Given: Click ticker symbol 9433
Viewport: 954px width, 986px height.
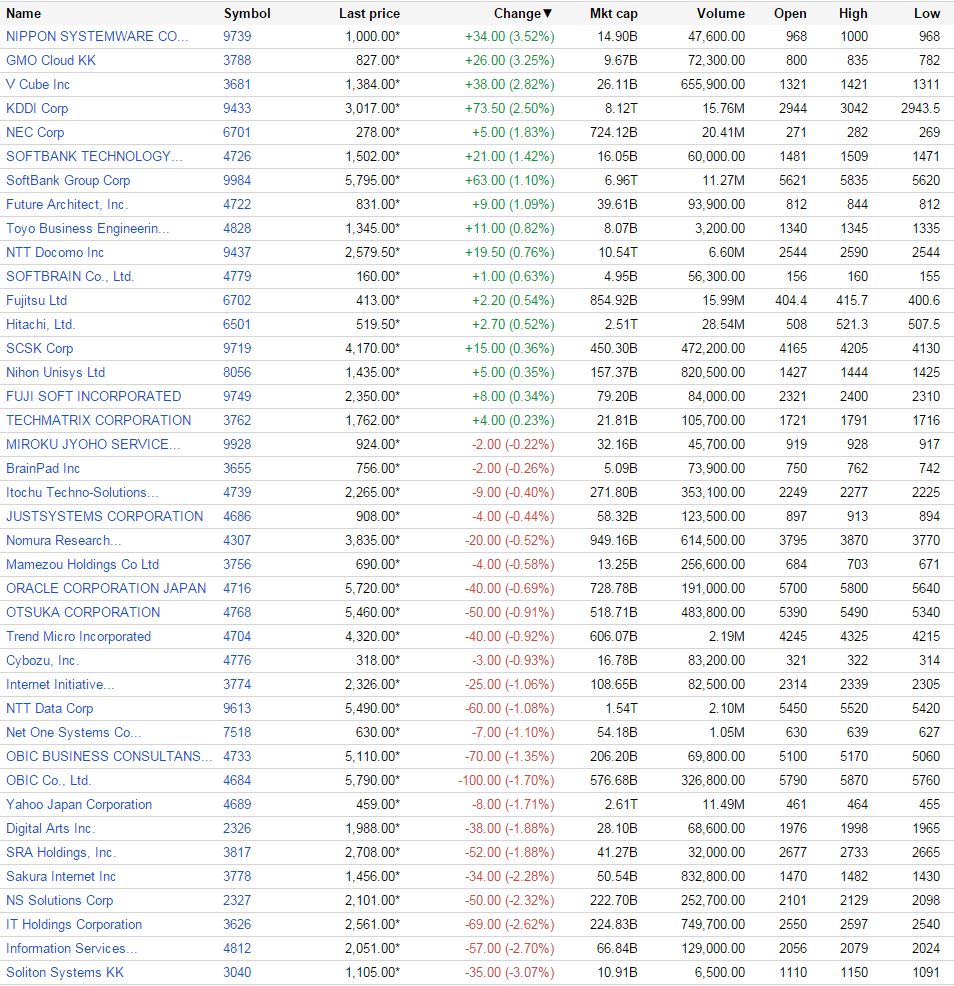Looking at the screenshot, I should pyautogui.click(x=237, y=108).
